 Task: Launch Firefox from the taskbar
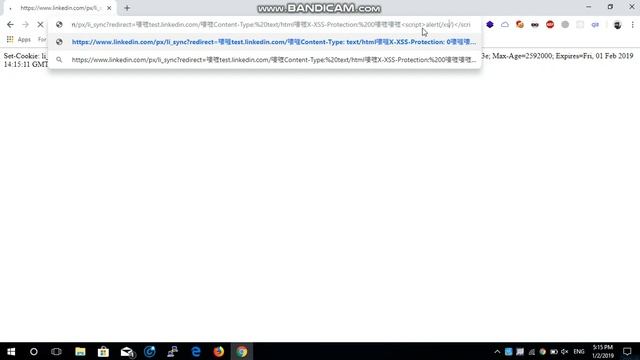[219, 351]
